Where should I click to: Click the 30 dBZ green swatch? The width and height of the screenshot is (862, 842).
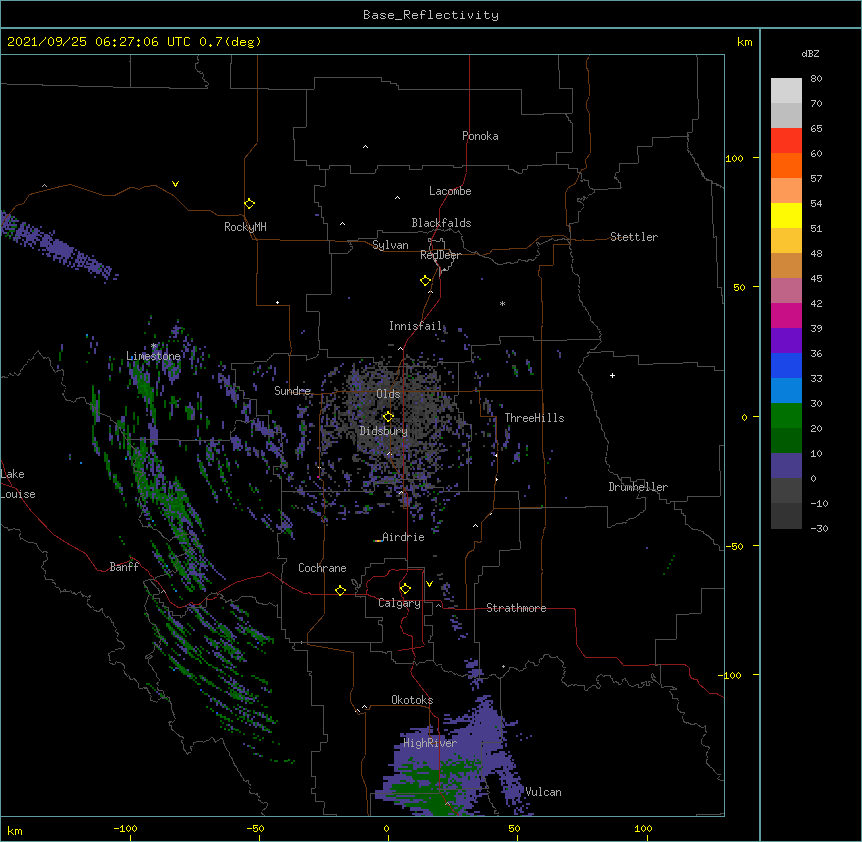pyautogui.click(x=786, y=416)
